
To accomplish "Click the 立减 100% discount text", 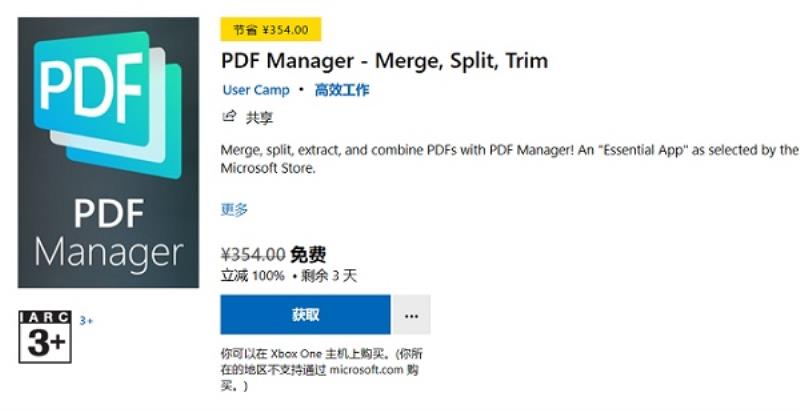I will click(x=253, y=276).
